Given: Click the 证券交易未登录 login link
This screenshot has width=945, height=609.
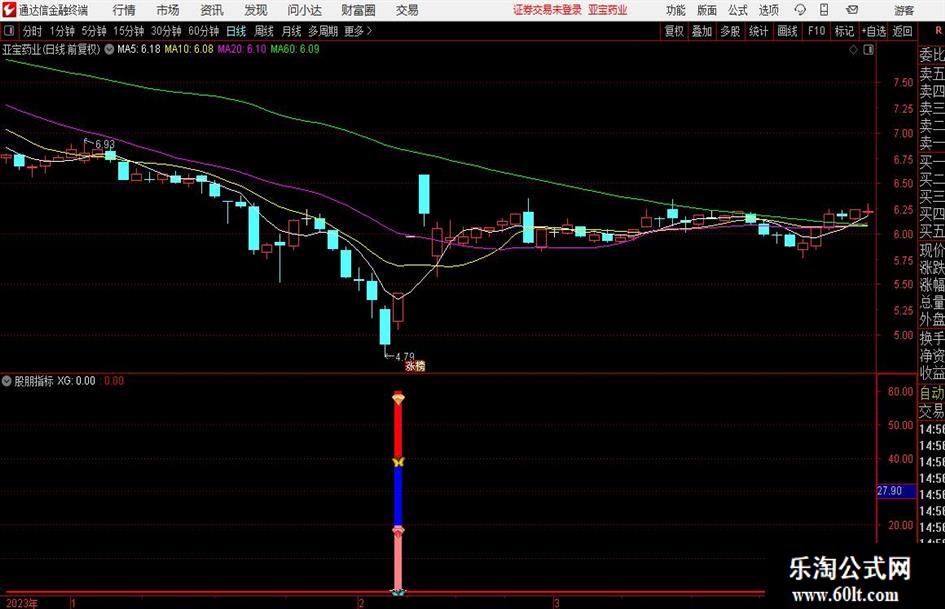Looking at the screenshot, I should pyautogui.click(x=547, y=10).
